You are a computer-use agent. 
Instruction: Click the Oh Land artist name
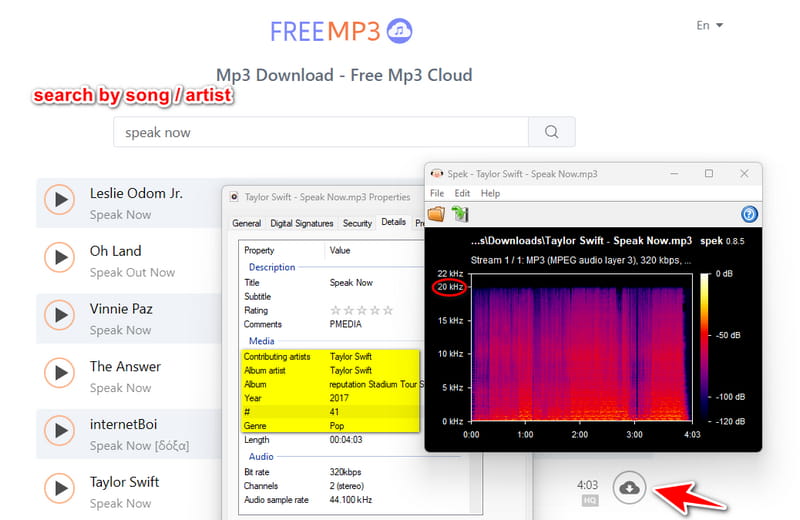tap(115, 251)
